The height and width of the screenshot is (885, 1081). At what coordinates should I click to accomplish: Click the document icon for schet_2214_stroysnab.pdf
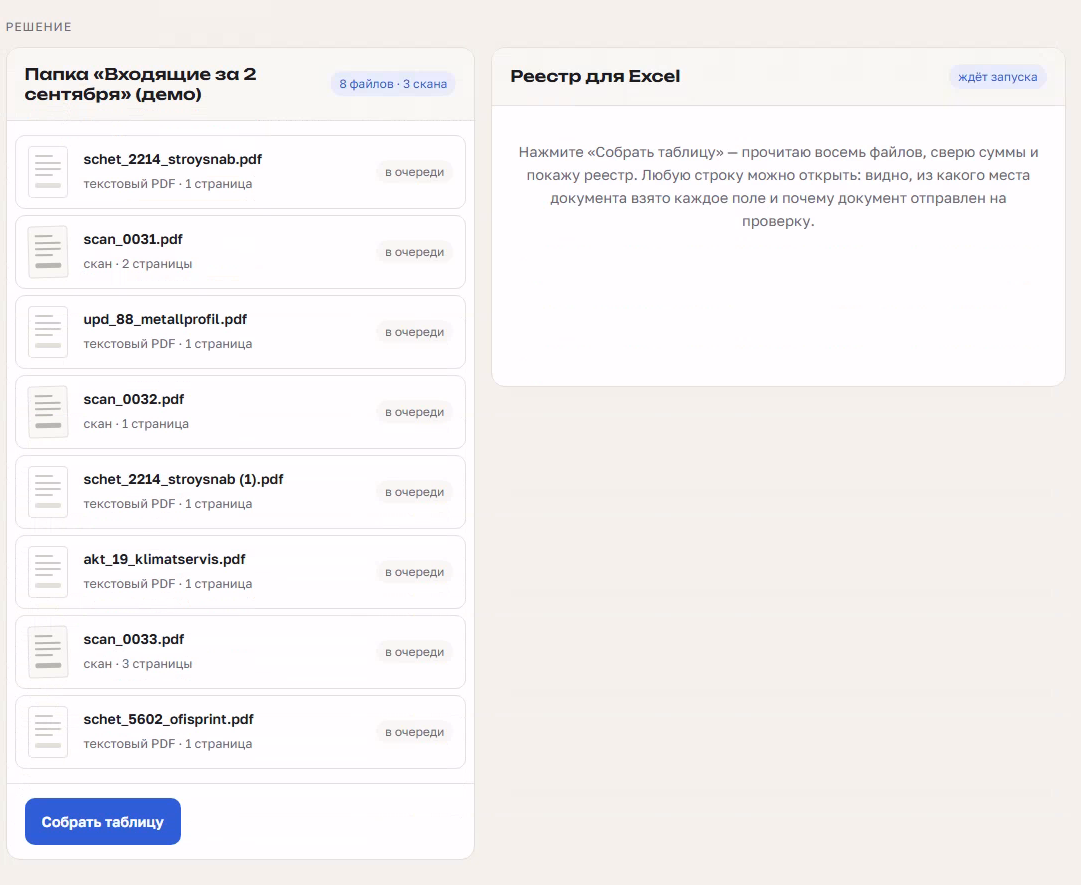(x=48, y=172)
